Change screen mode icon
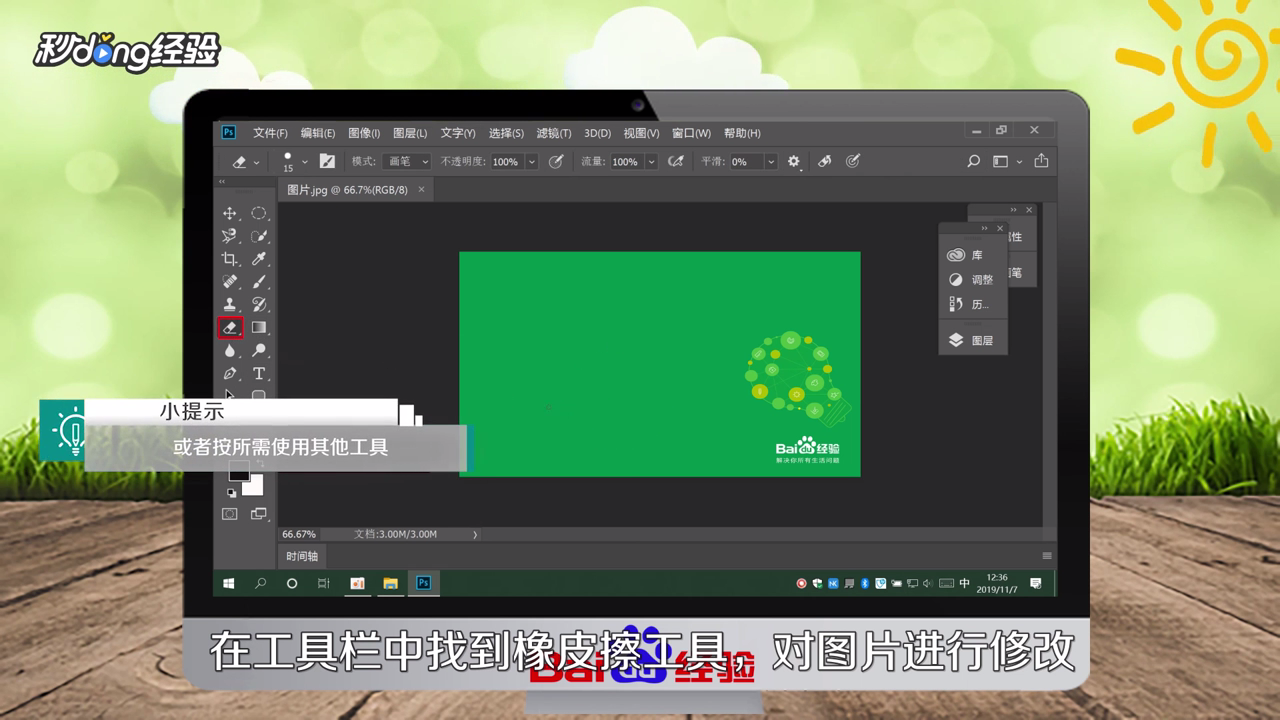This screenshot has height=720, width=1280. coord(259,514)
